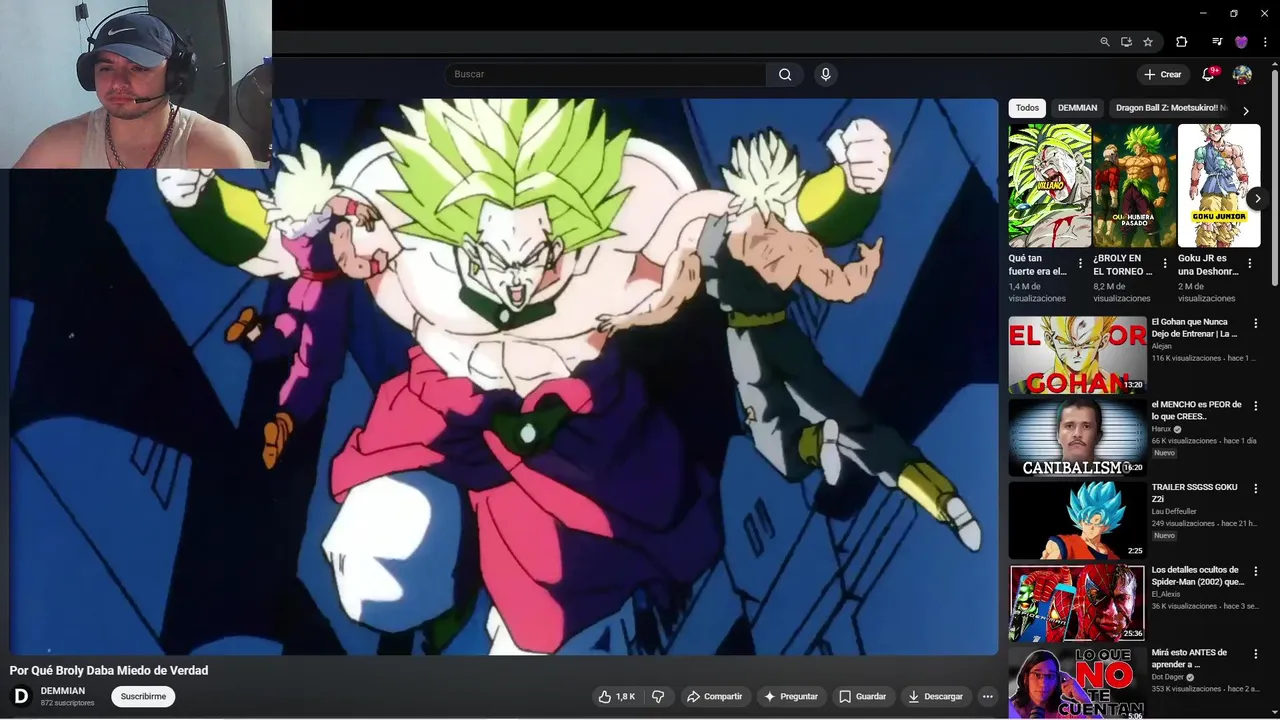Image resolution: width=1280 pixels, height=720 pixels.
Task: Open options for 'Mirá esto ANTES' video
Action: (1256, 654)
